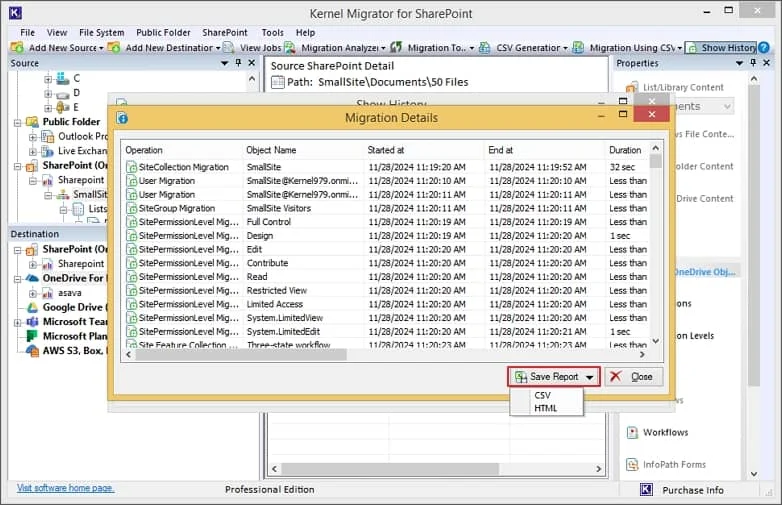Click the Migration Analyzer toolbar icon
Viewport: 782px width, 505px height.
(x=290, y=47)
